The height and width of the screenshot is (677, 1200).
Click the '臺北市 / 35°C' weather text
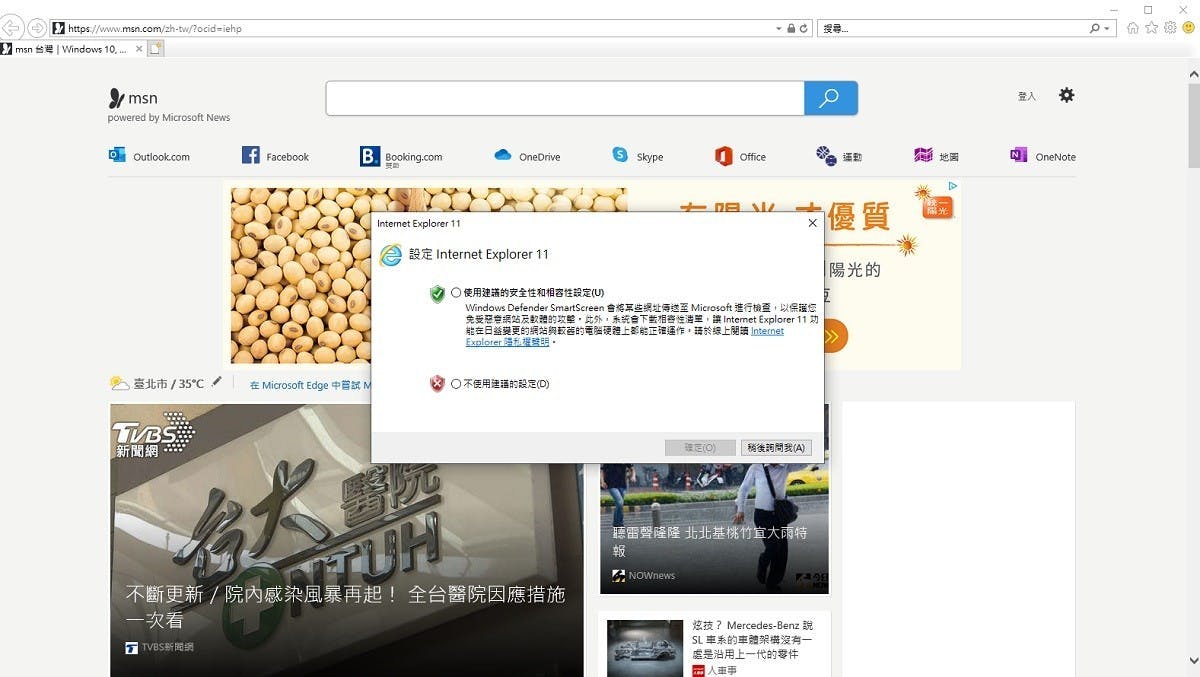169,384
